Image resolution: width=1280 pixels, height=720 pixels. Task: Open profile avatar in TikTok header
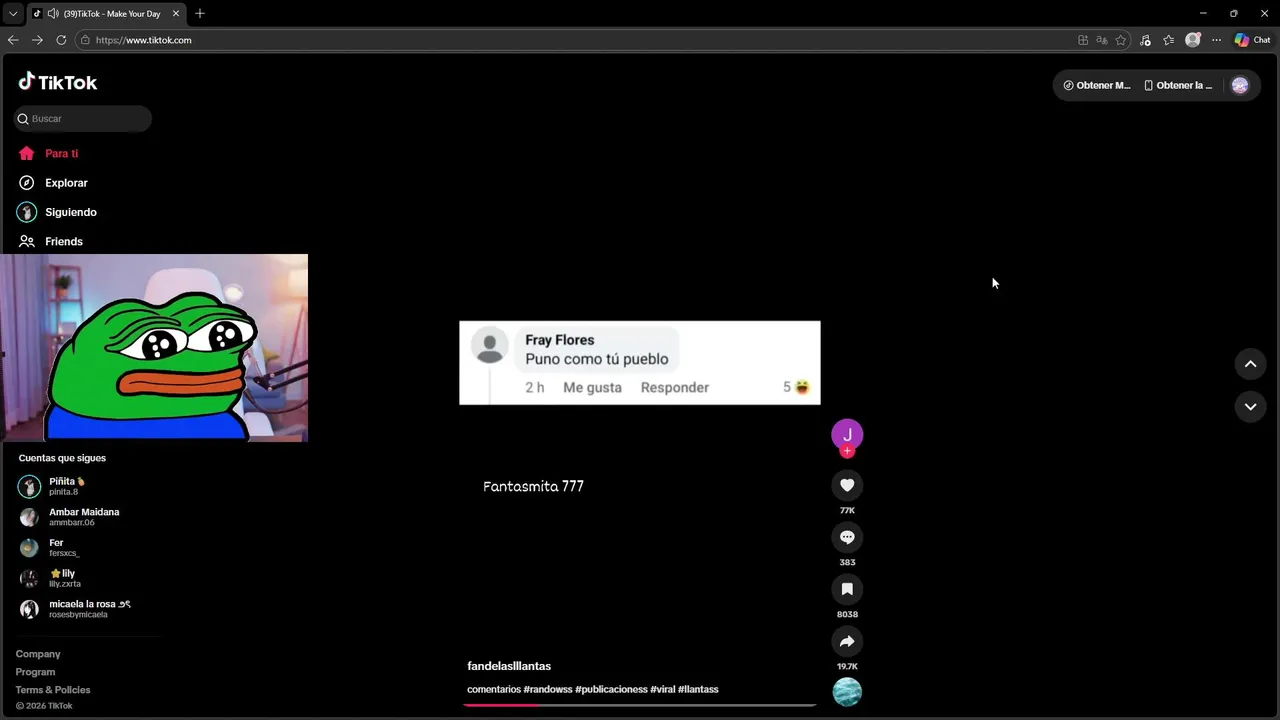pos(1240,85)
